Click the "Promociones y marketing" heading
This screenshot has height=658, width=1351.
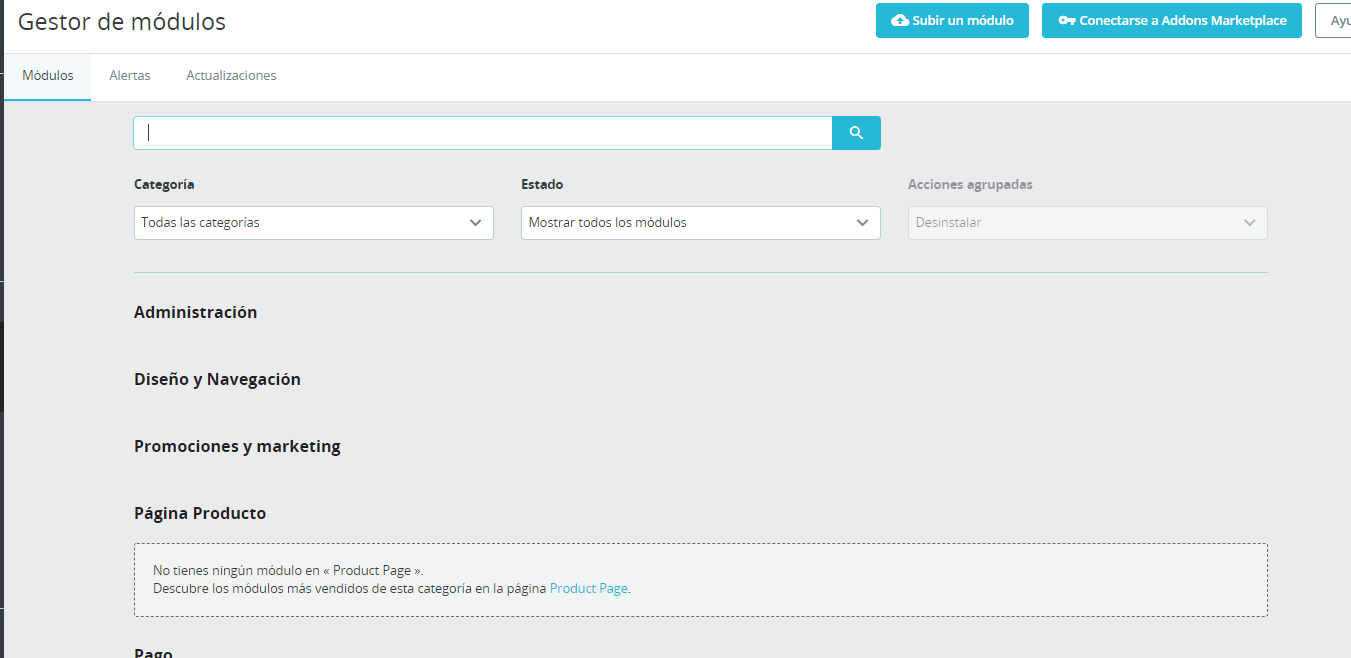coord(237,446)
